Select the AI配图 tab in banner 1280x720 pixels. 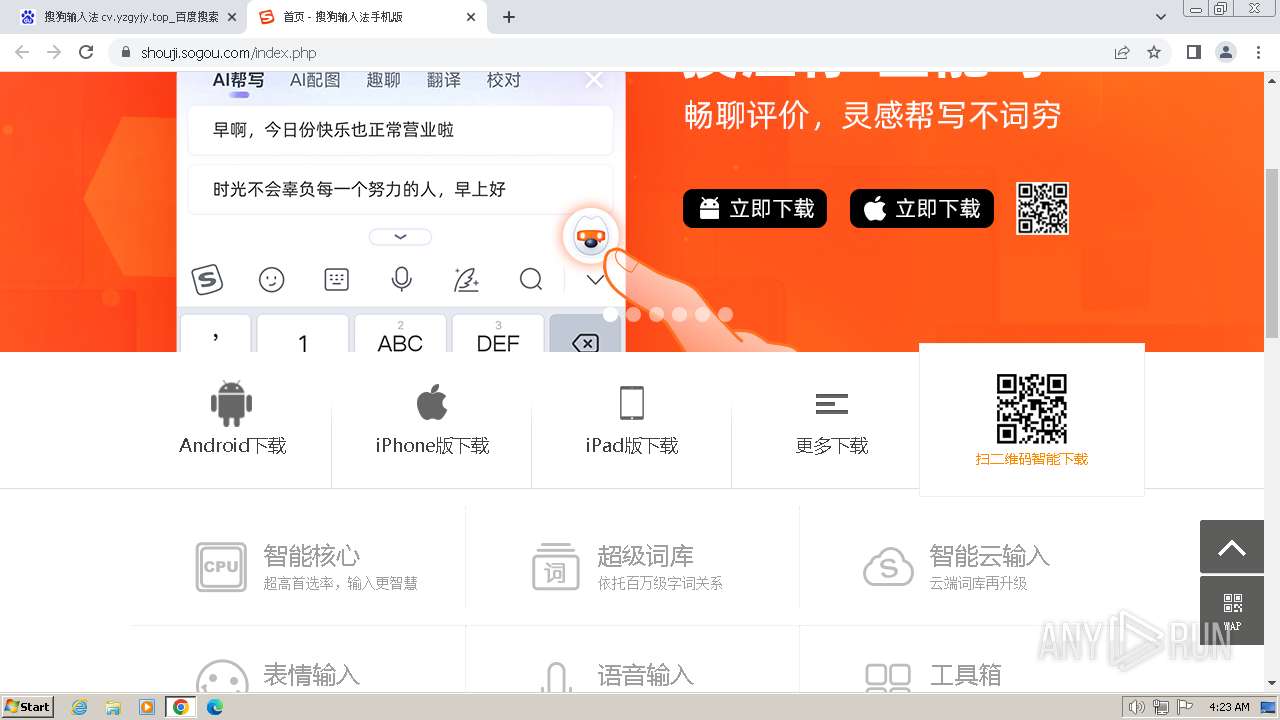[x=315, y=80]
